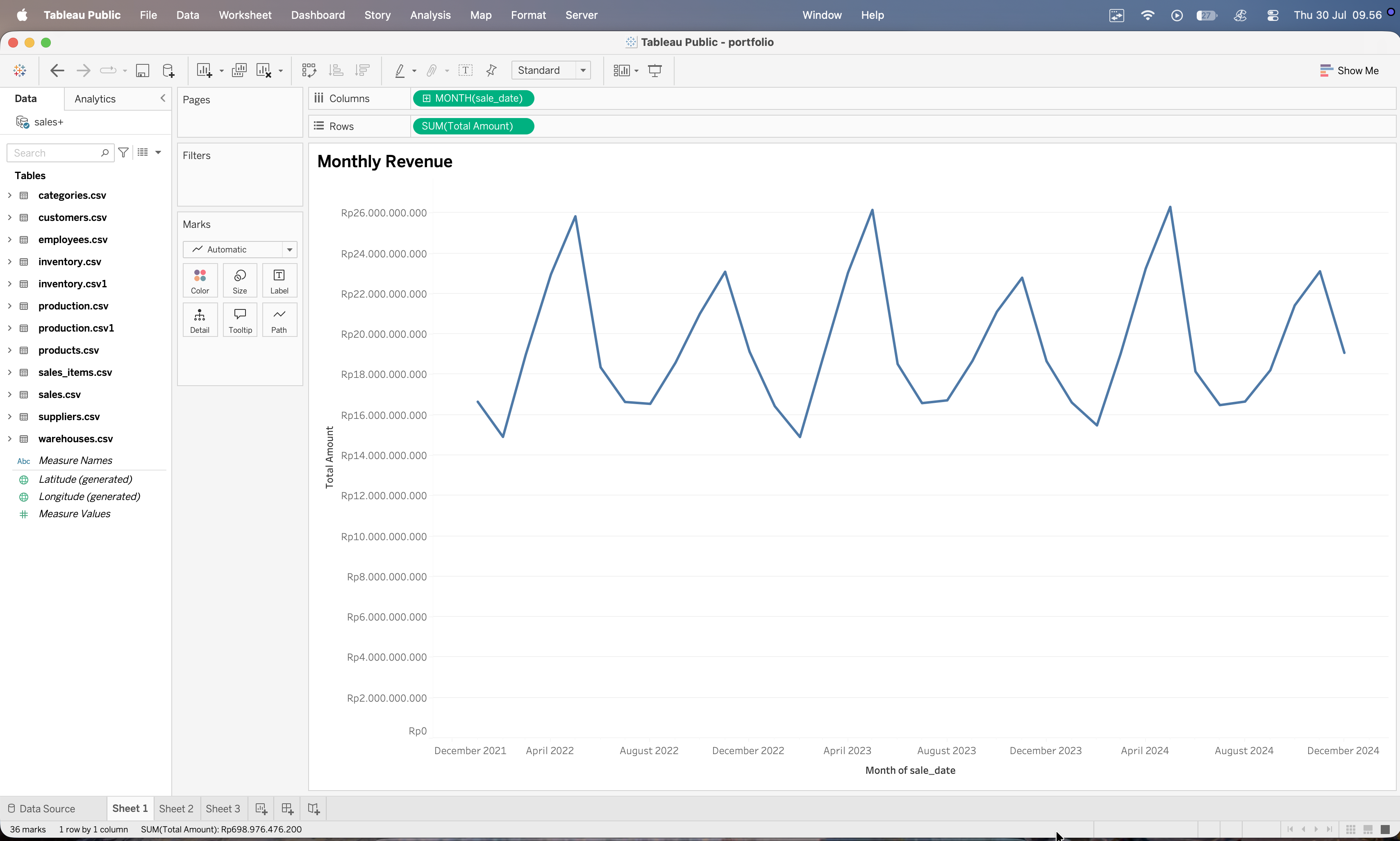Click the New Story tab icon
Image resolution: width=1400 pixels, height=841 pixels.
click(x=313, y=809)
